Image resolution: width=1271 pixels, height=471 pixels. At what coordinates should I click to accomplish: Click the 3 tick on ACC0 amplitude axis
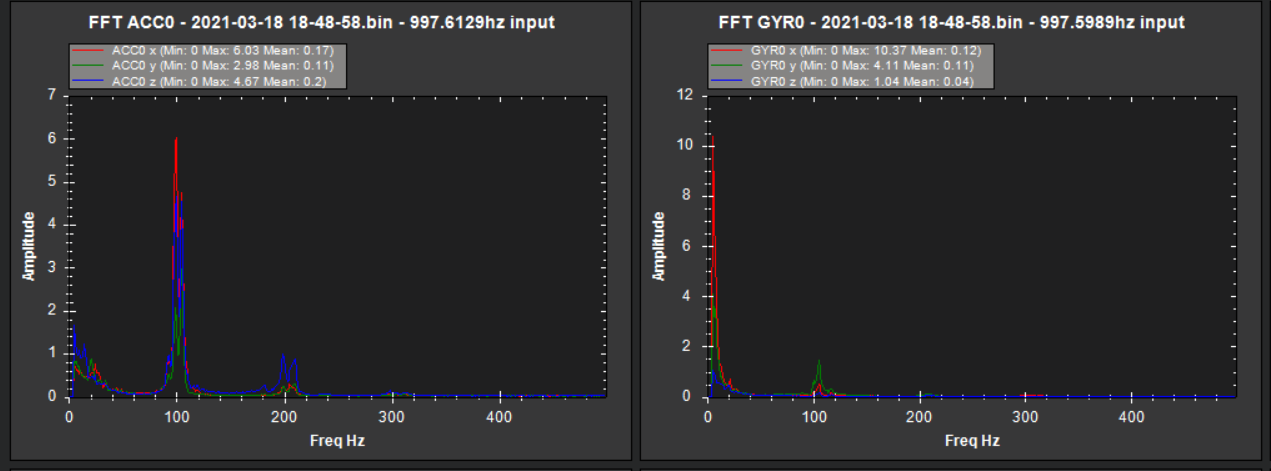[54, 267]
